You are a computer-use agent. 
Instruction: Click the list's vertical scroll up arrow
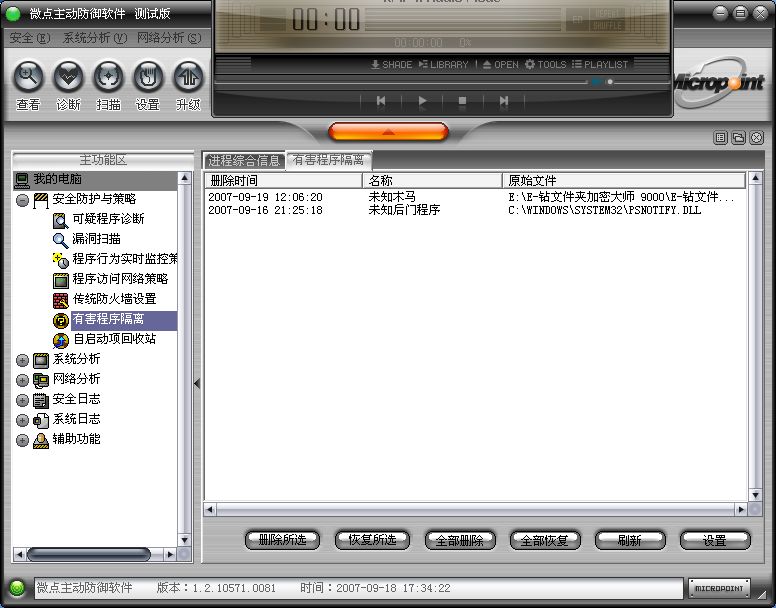[755, 178]
